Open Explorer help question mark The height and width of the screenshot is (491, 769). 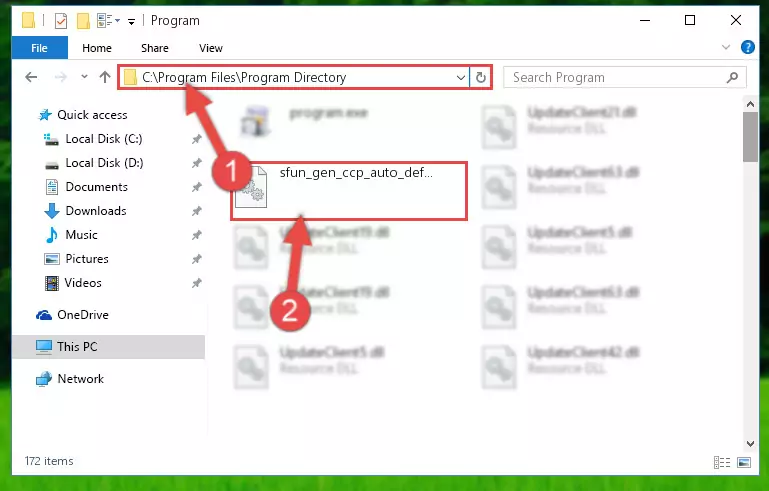(x=747, y=47)
